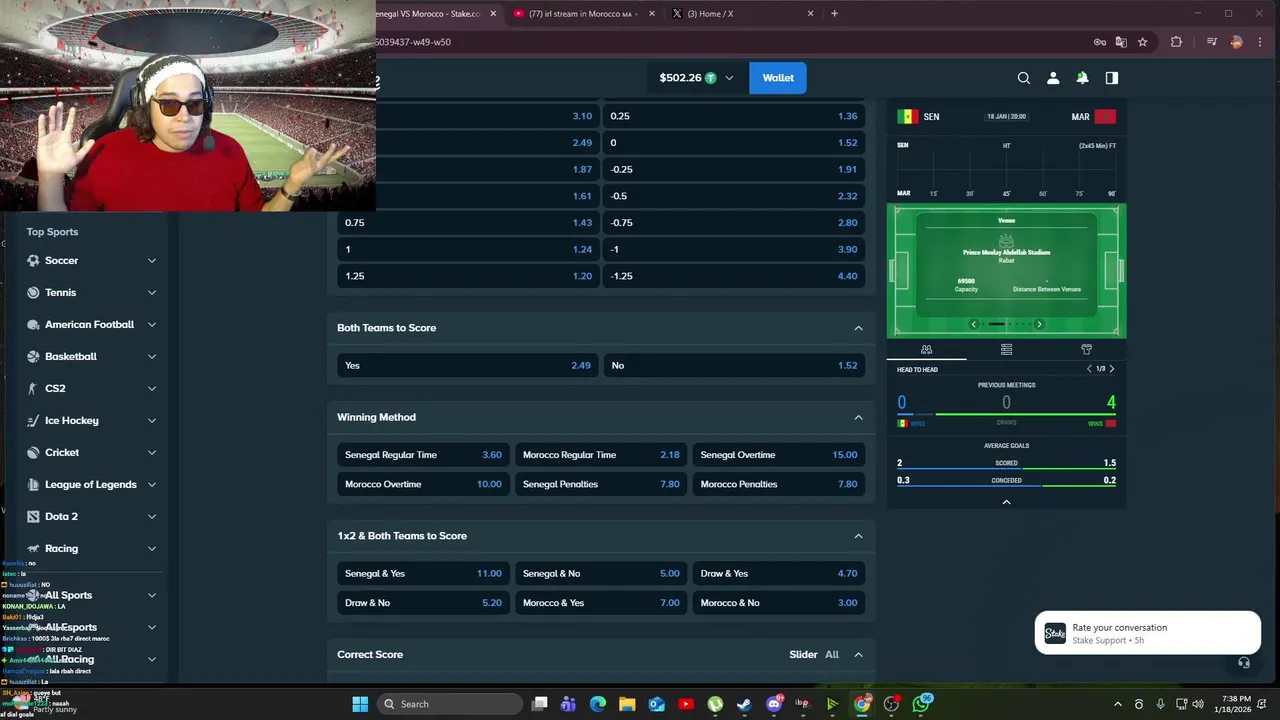
Task: Show hidden system tray icons
Action: pyautogui.click(x=1117, y=704)
